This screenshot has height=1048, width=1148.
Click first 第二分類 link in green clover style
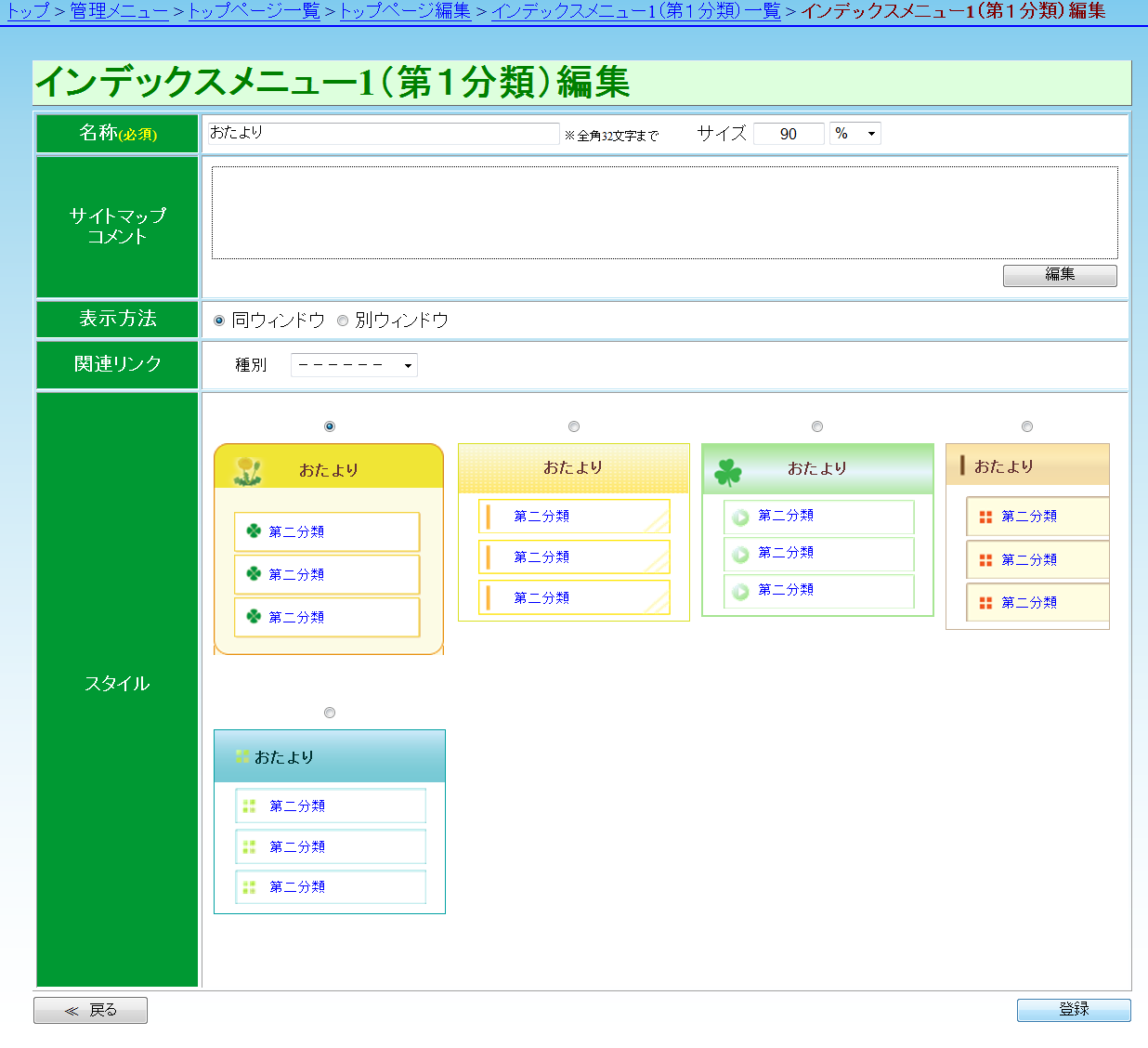coord(786,516)
